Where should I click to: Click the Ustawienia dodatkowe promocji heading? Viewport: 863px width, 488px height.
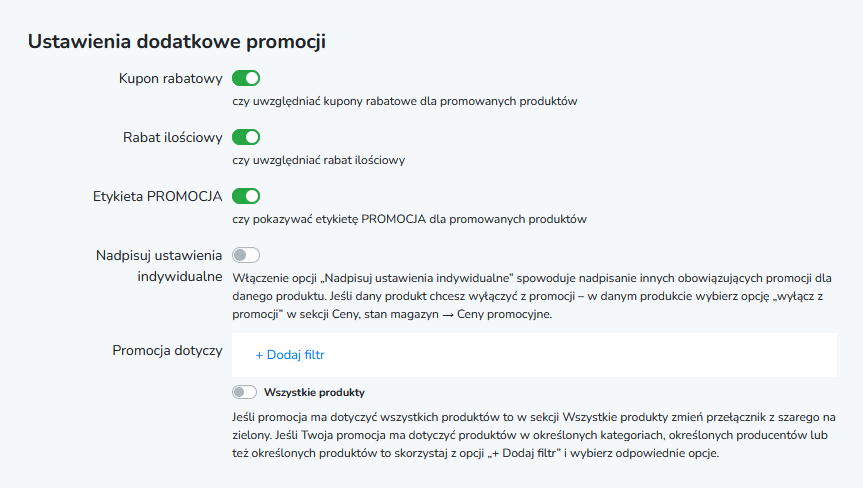pyautogui.click(x=177, y=42)
